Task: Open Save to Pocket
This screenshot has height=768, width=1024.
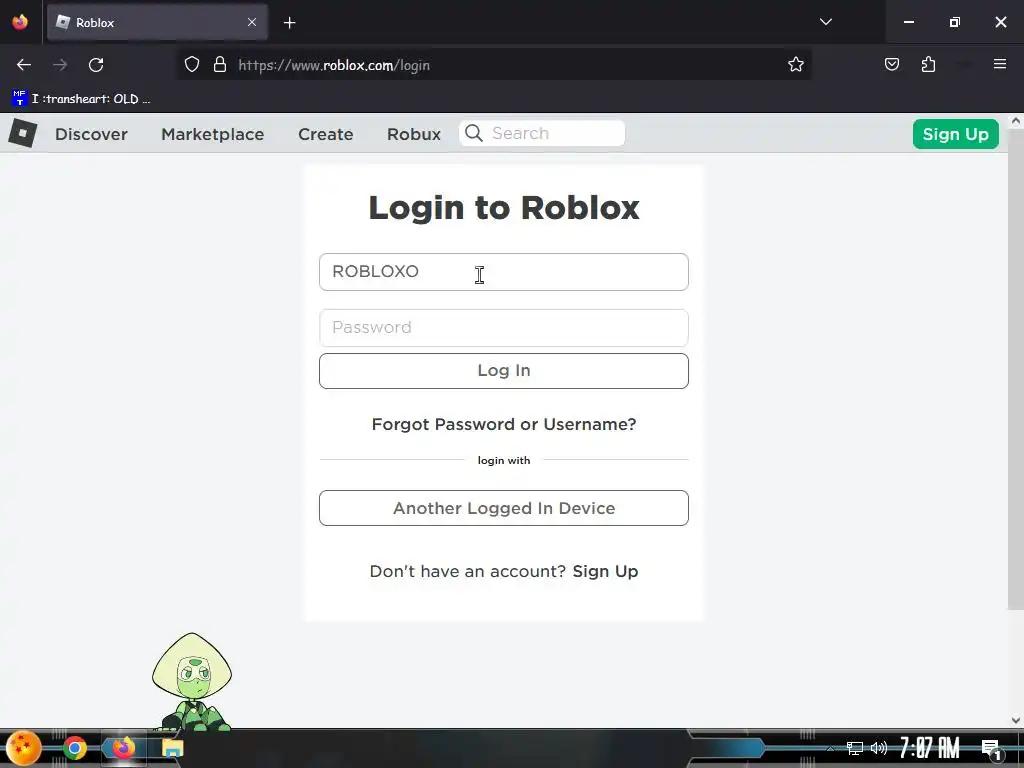Action: (892, 65)
